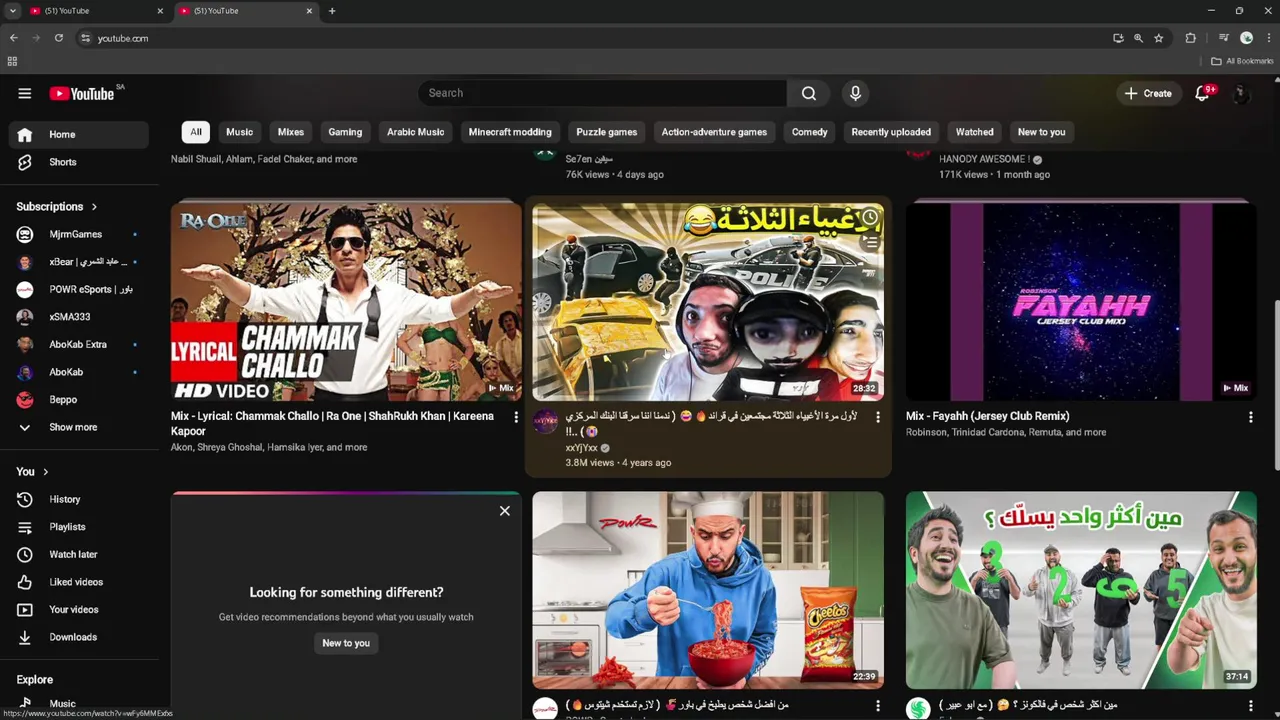Select the Puzzle games chip

tap(606, 132)
